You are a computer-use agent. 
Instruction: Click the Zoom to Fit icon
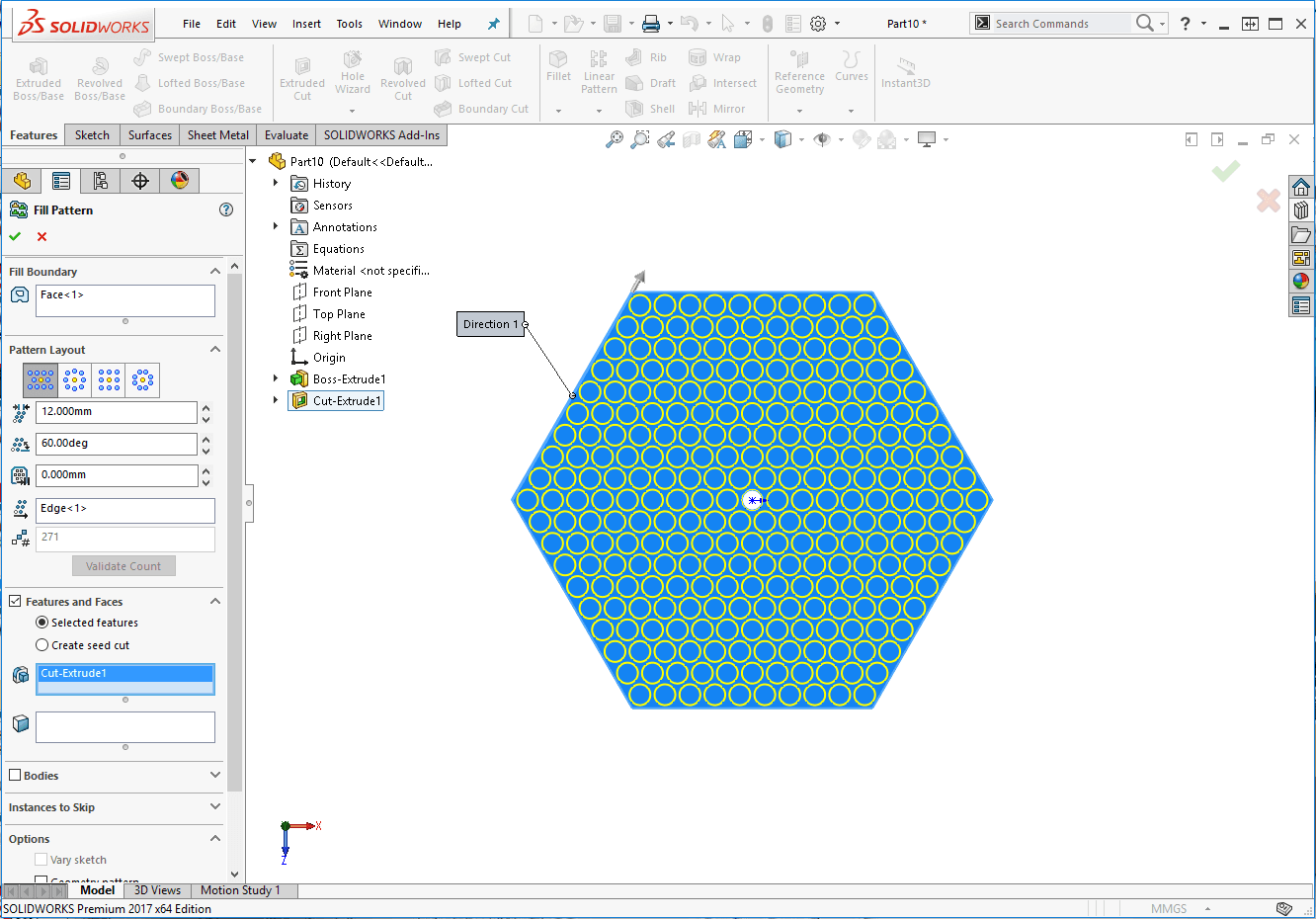click(x=615, y=139)
